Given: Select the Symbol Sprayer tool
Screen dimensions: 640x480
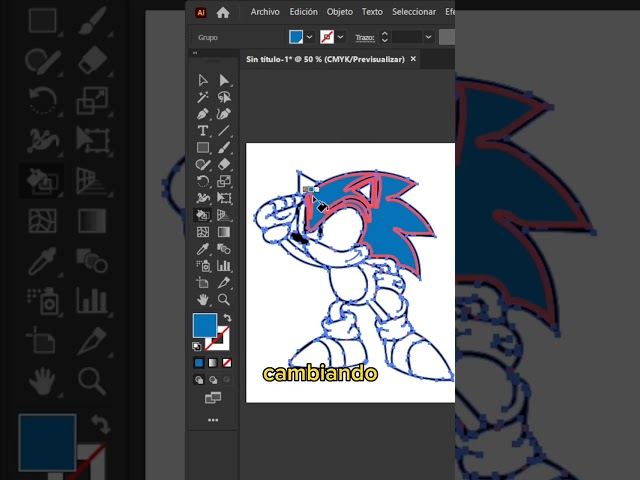Looking at the screenshot, I should click(x=203, y=266).
